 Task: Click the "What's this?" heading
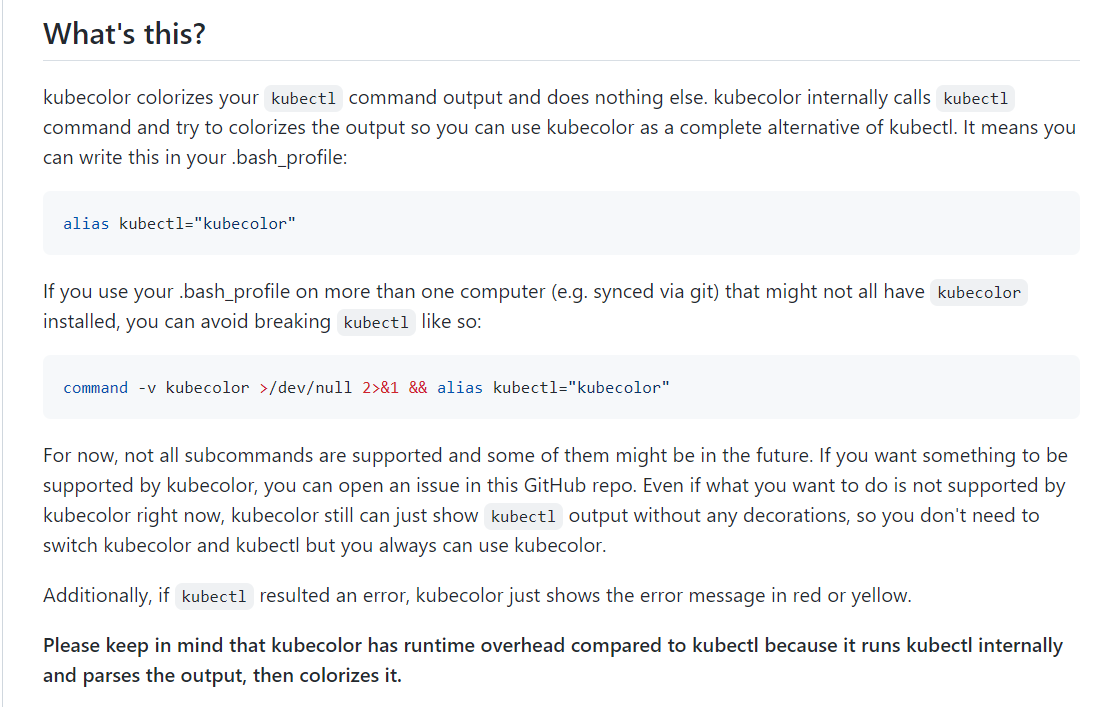tap(125, 33)
